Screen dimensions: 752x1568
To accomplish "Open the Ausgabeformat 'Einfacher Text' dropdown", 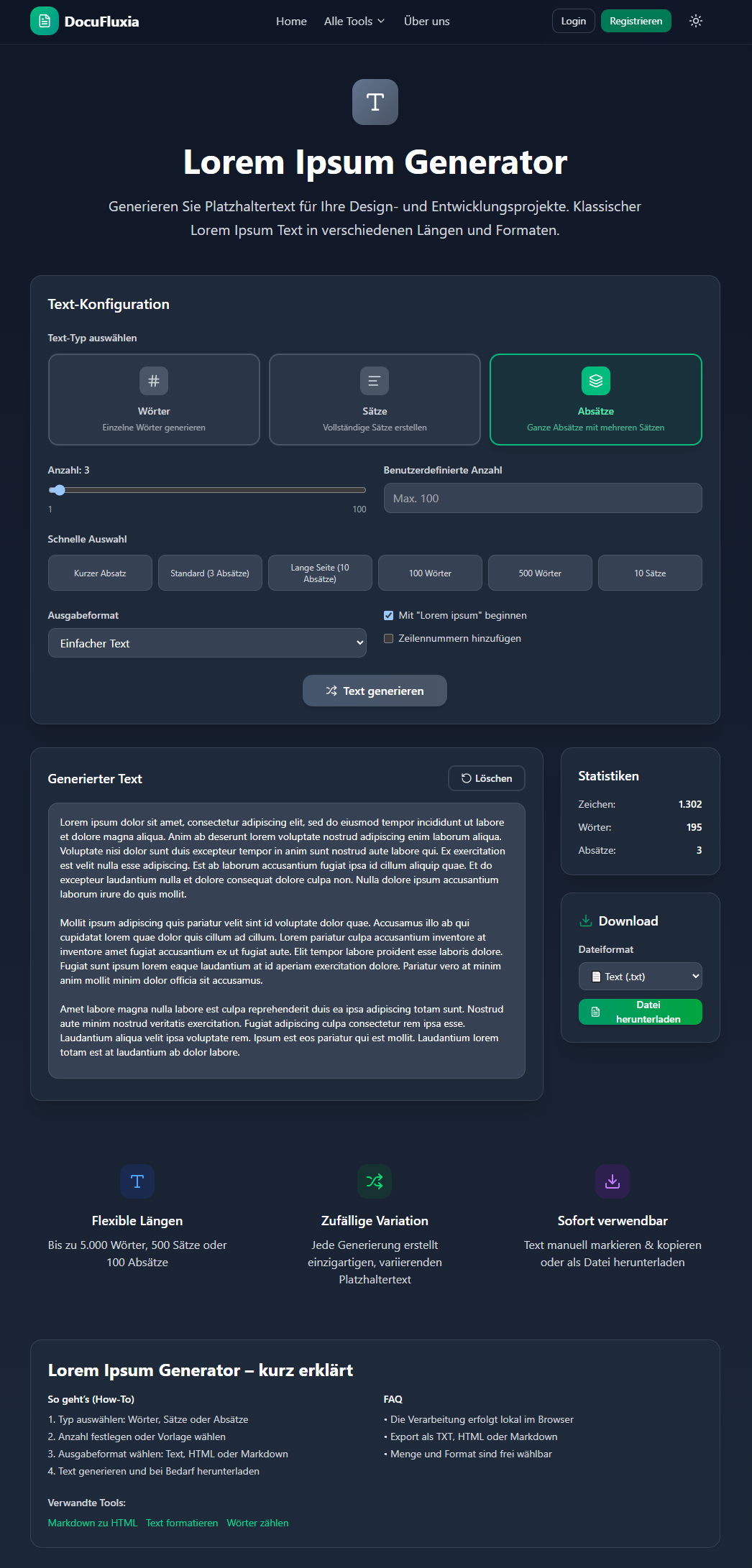I will 207,644.
